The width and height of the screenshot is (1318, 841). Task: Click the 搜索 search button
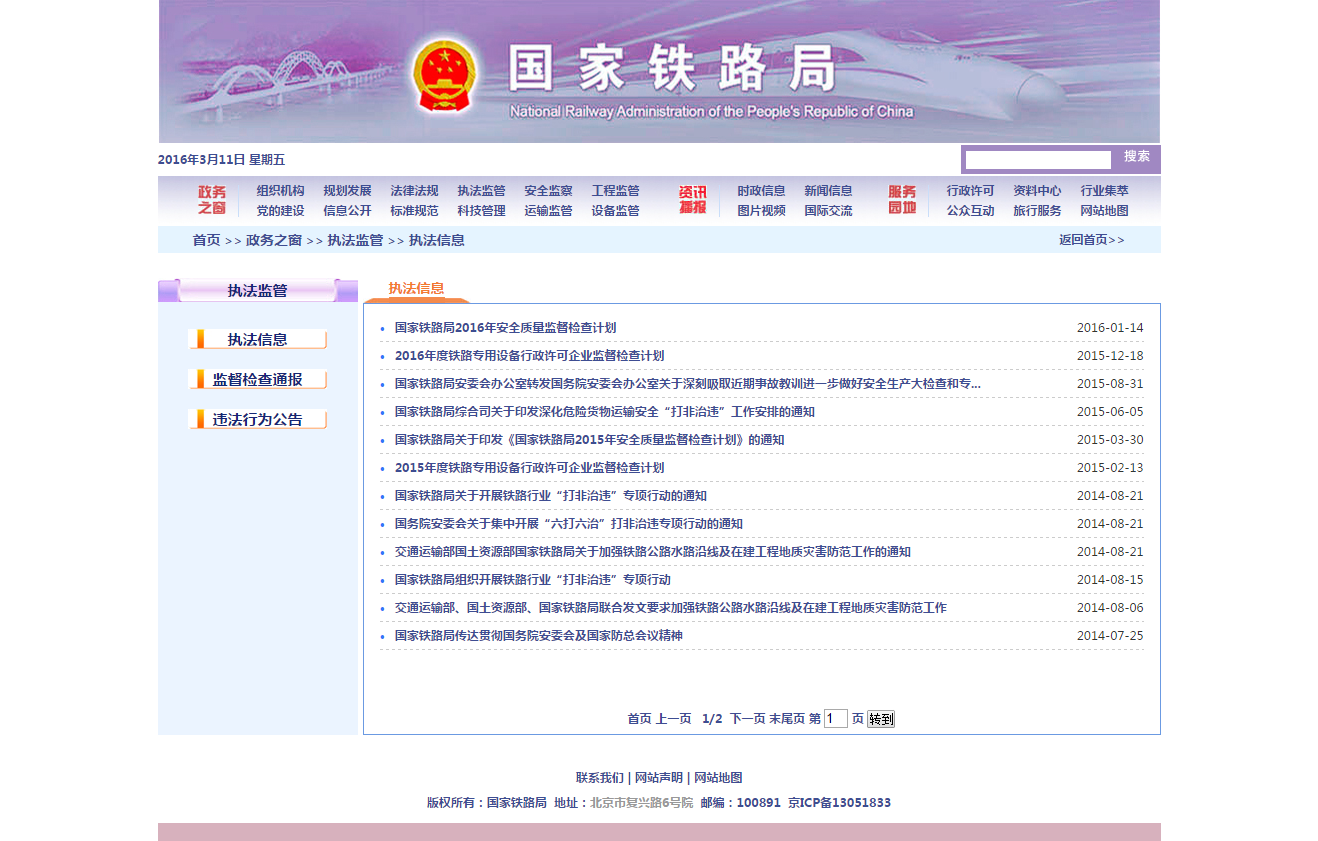[1136, 157]
